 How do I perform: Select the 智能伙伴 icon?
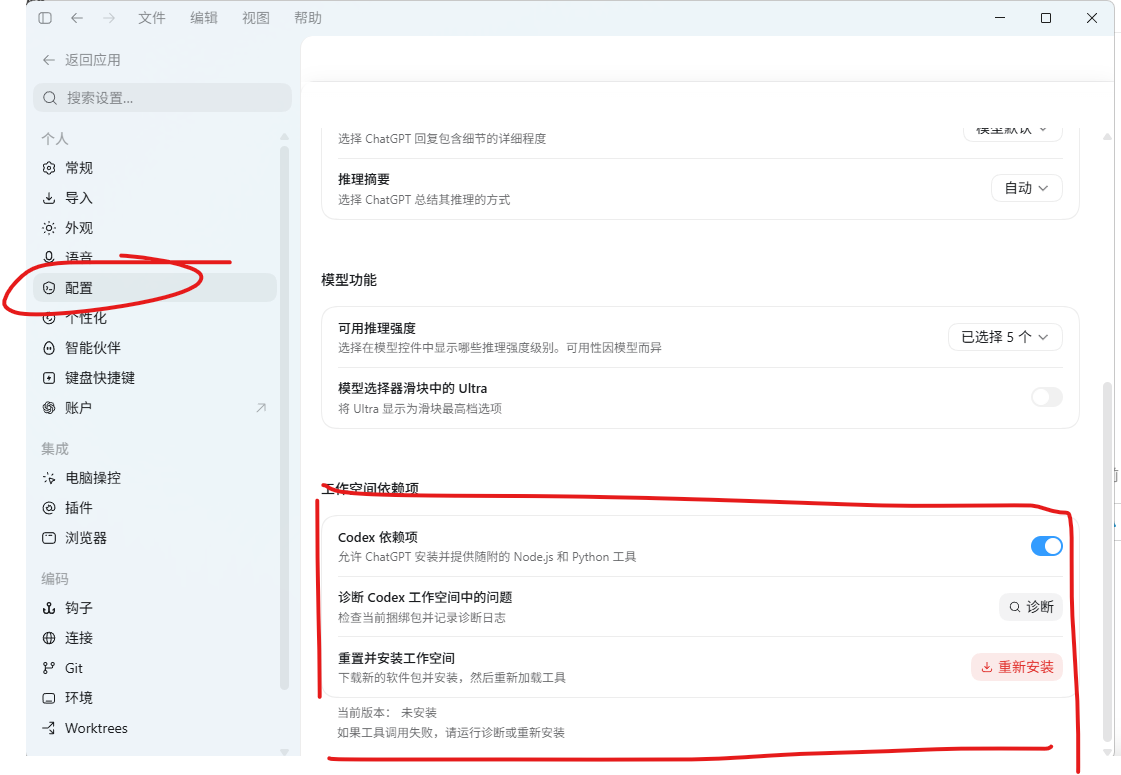(x=49, y=348)
